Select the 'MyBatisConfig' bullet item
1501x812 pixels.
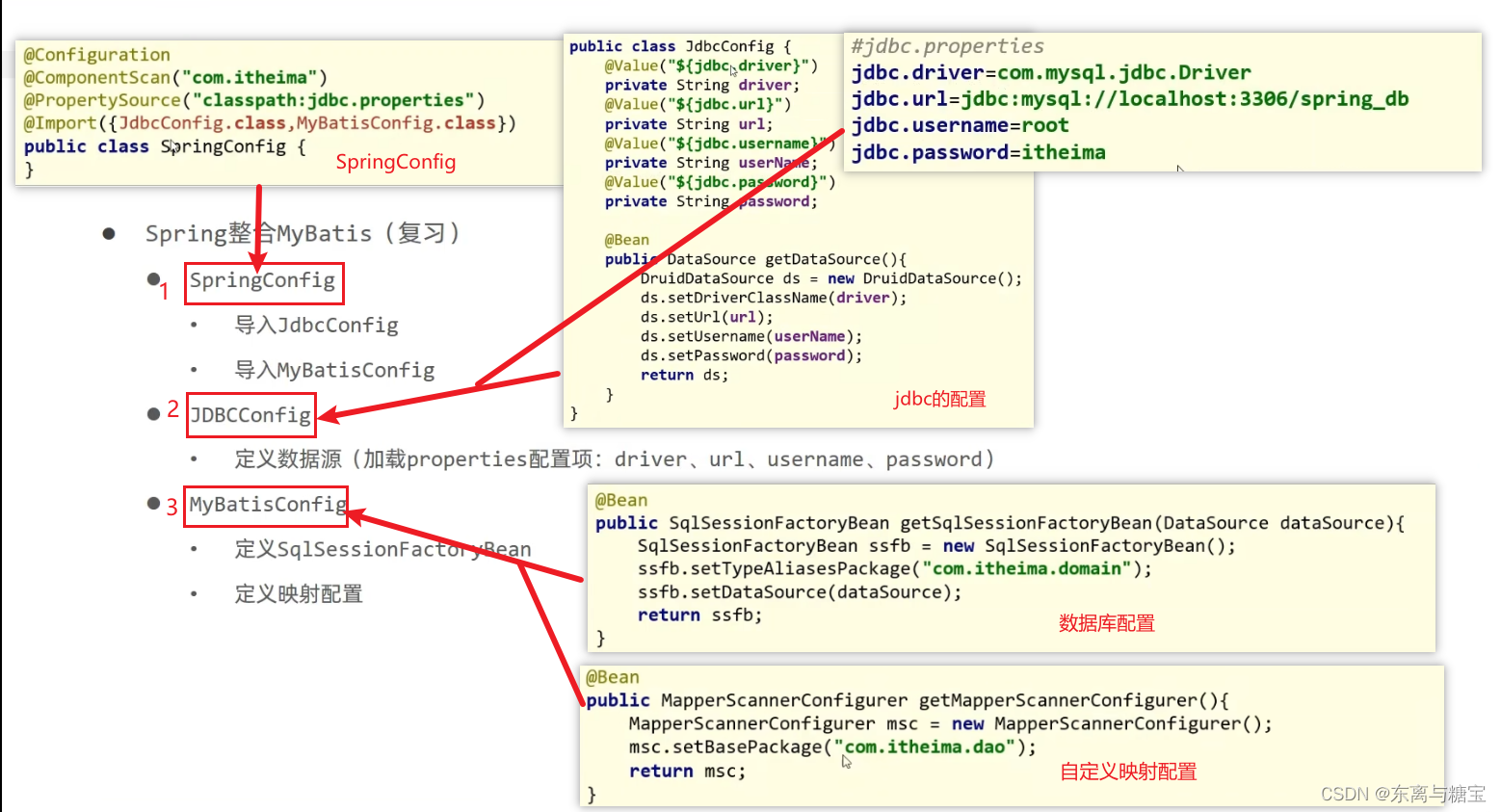267,505
